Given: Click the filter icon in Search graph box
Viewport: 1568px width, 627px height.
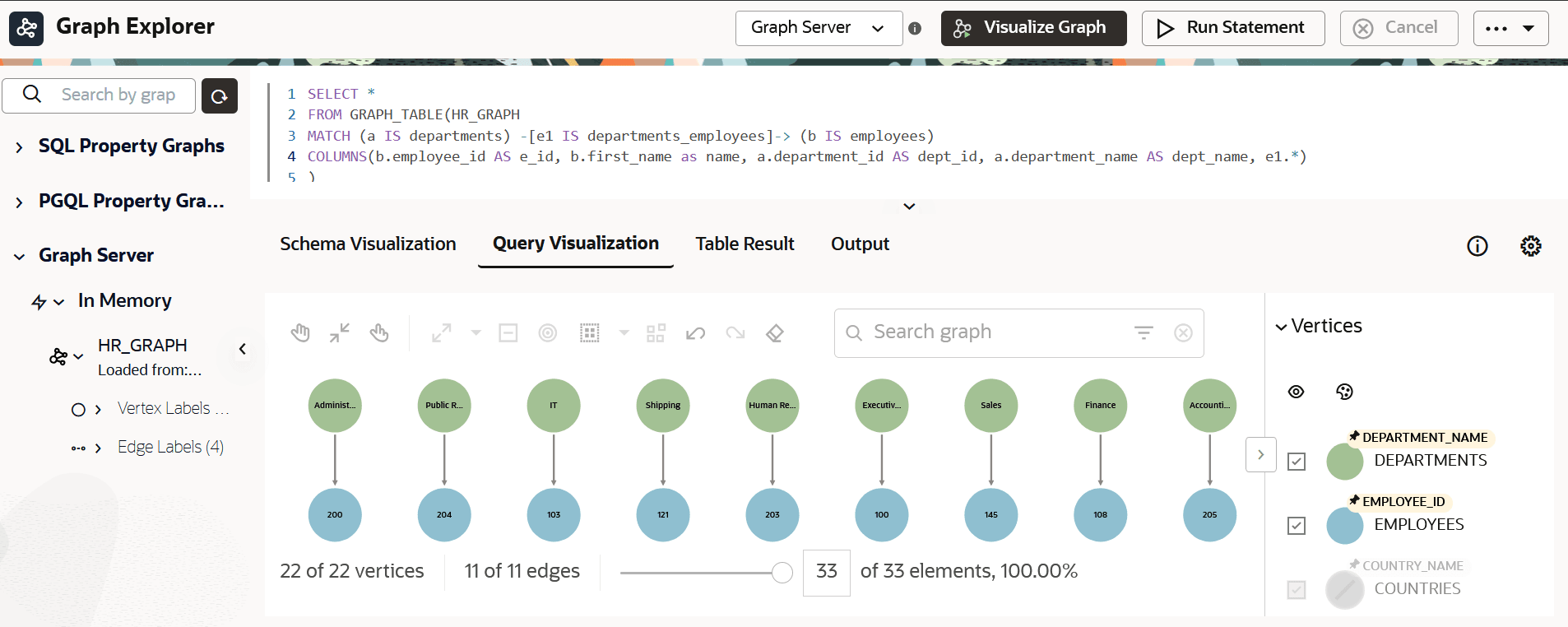Looking at the screenshot, I should 1144,332.
